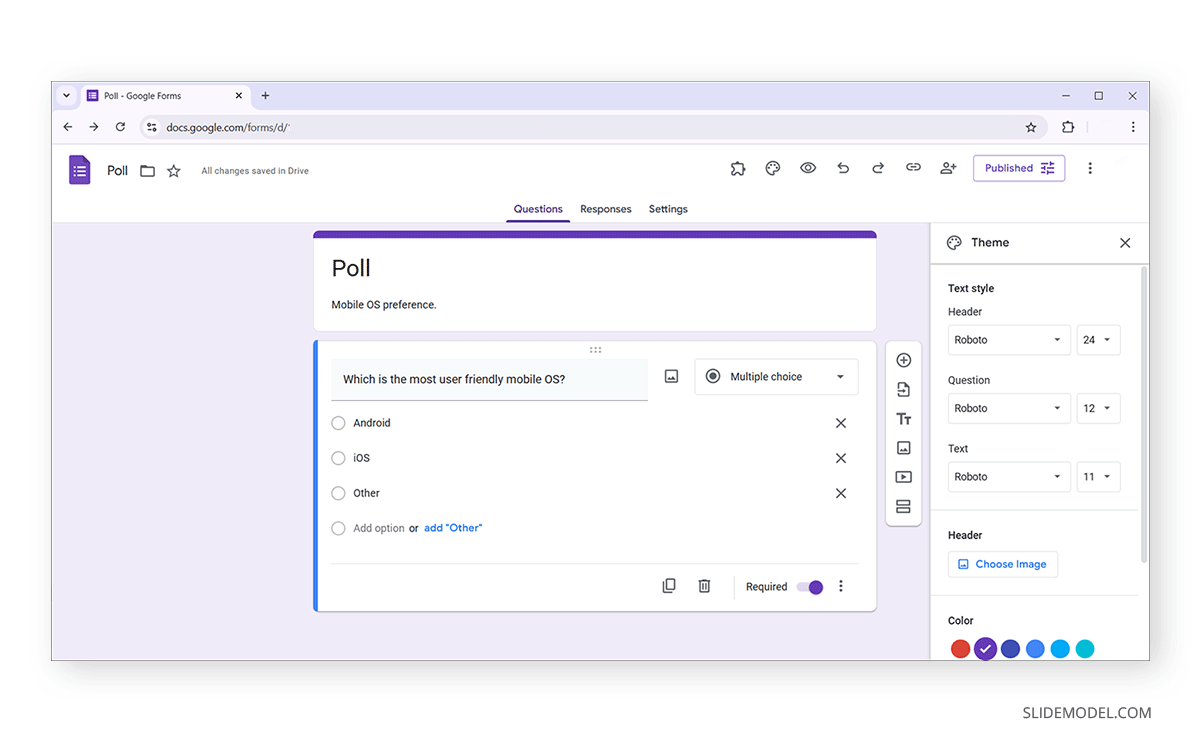
Task: Click the Copy responder link icon
Action: point(913,168)
